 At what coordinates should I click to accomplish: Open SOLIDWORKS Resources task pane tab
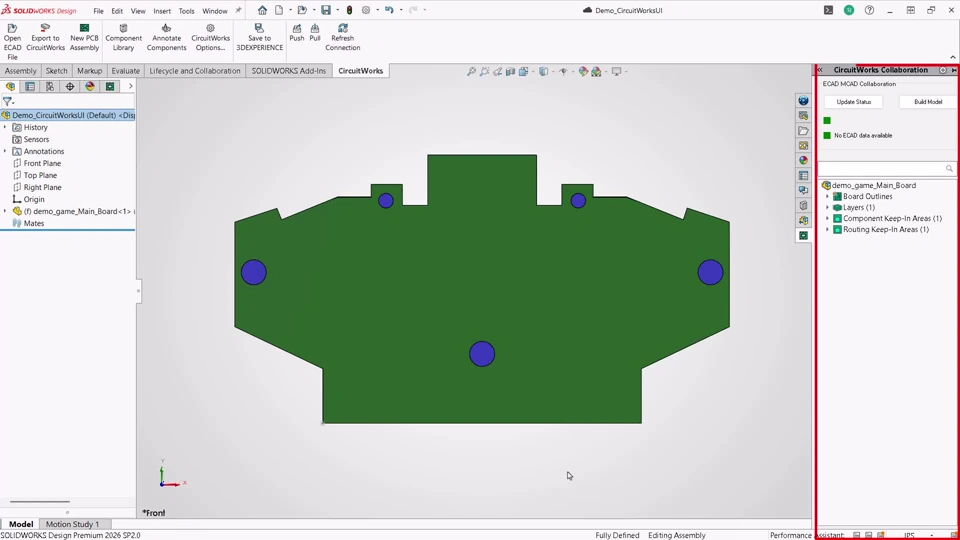pos(803,100)
